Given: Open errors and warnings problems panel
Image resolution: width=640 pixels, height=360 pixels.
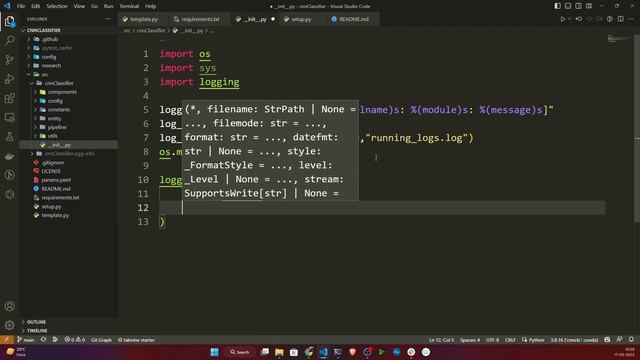Looking at the screenshot, I should pos(75,340).
